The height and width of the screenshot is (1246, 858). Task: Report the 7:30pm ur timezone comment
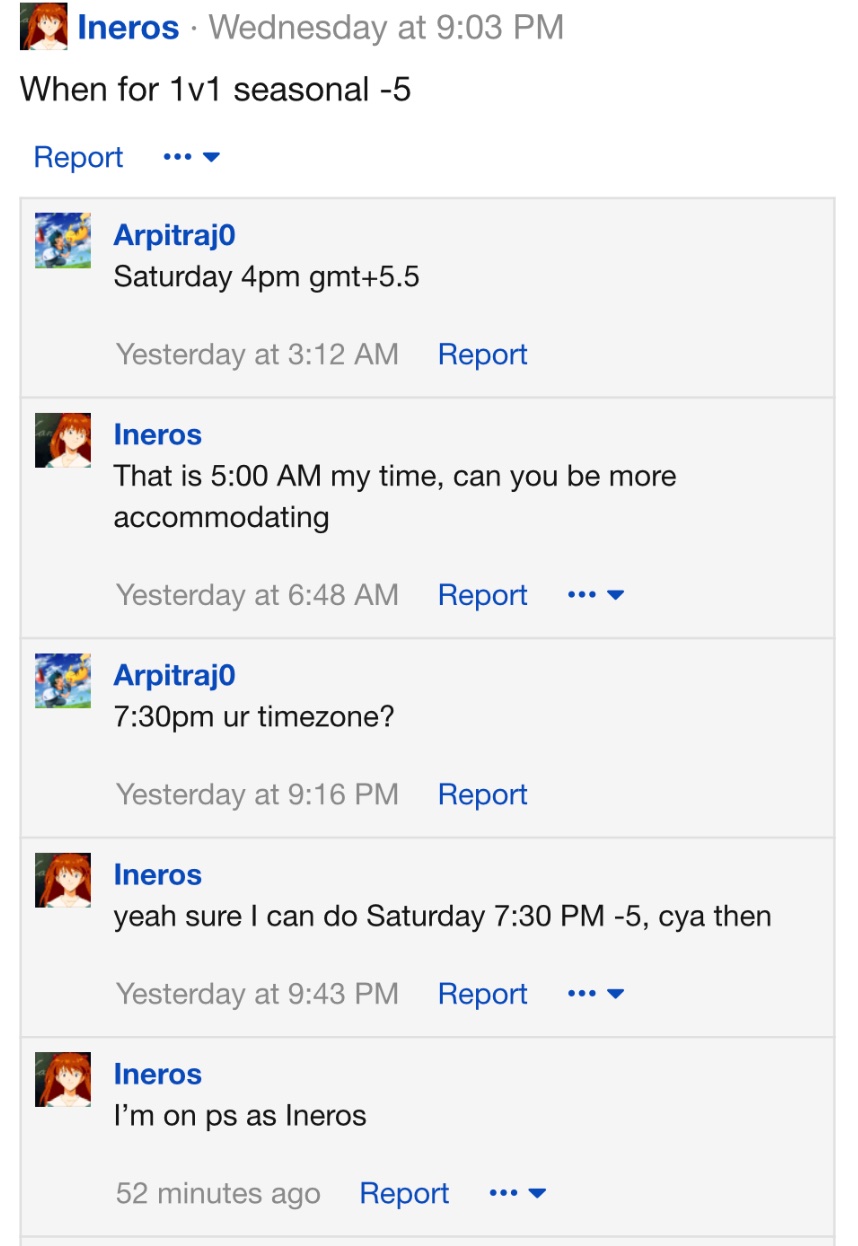(x=482, y=794)
